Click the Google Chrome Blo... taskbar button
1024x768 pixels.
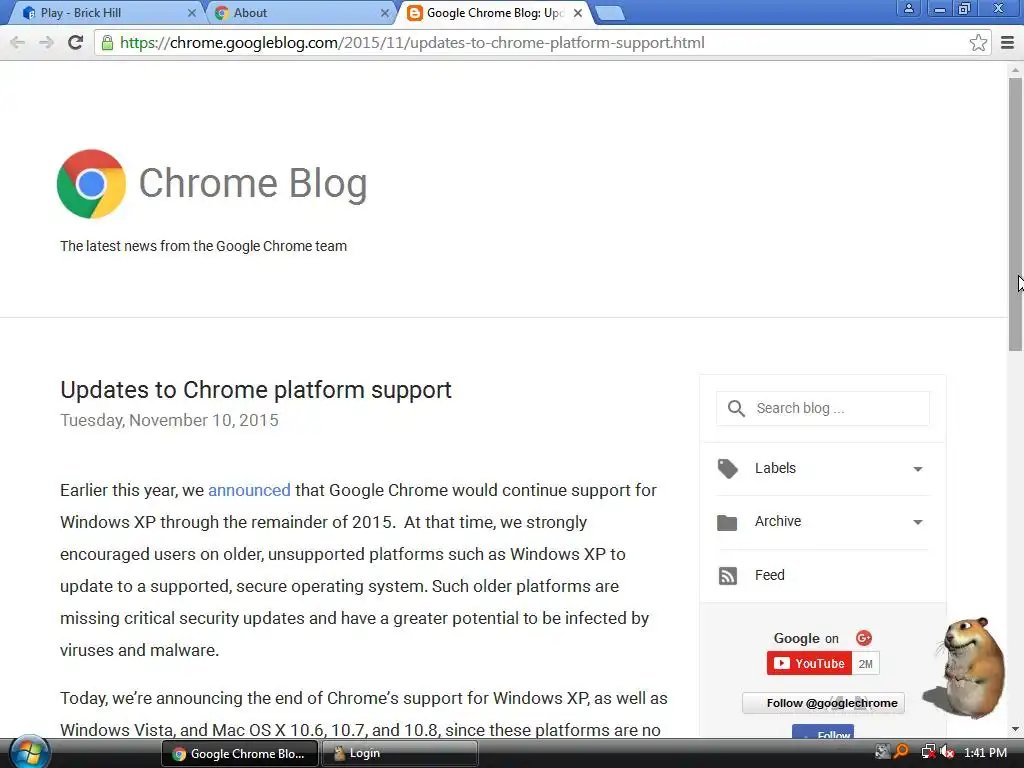pyautogui.click(x=240, y=754)
